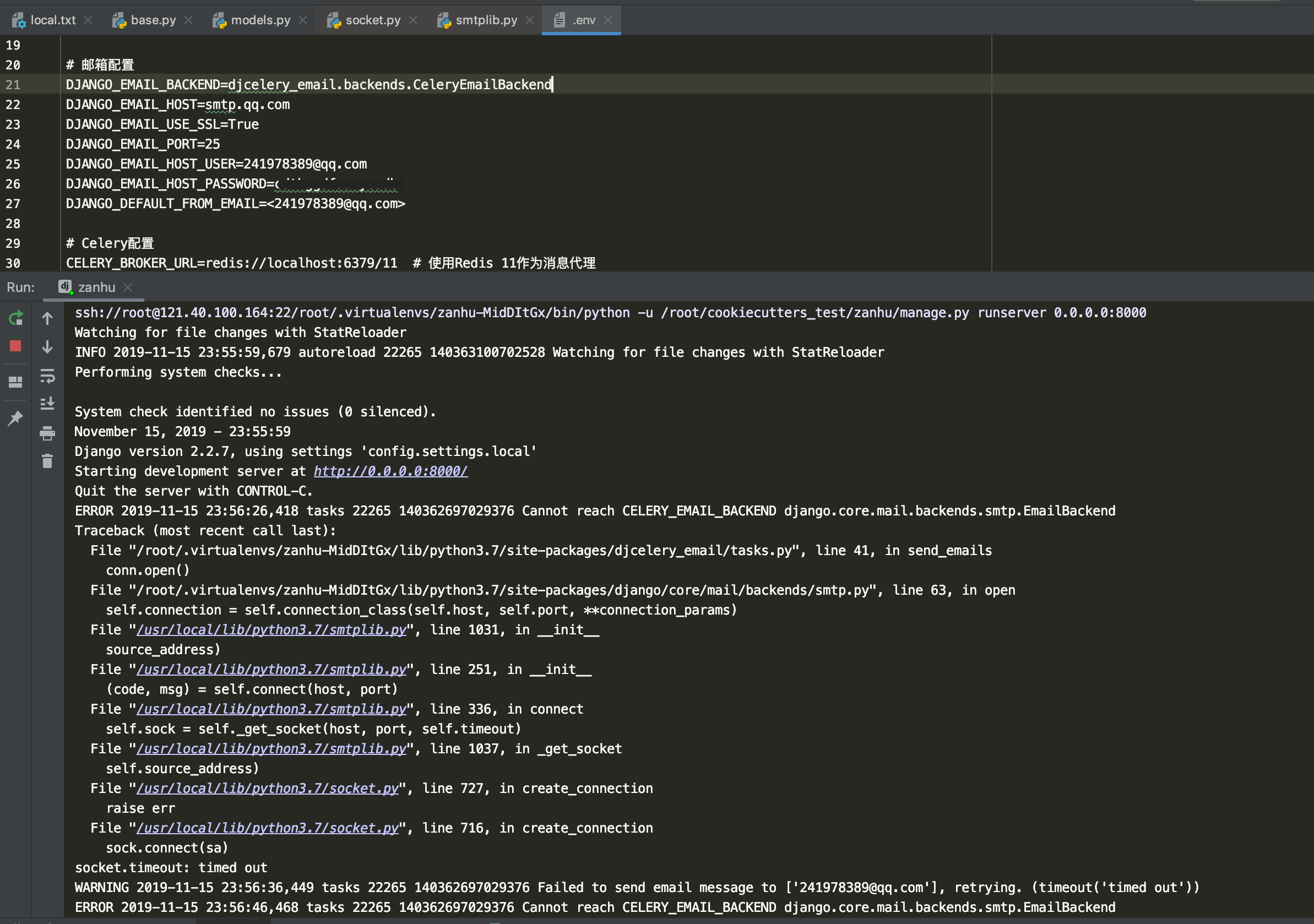Screen dimensions: 1314x924
Task: Close the models.py tab
Action: pyautogui.click(x=303, y=20)
